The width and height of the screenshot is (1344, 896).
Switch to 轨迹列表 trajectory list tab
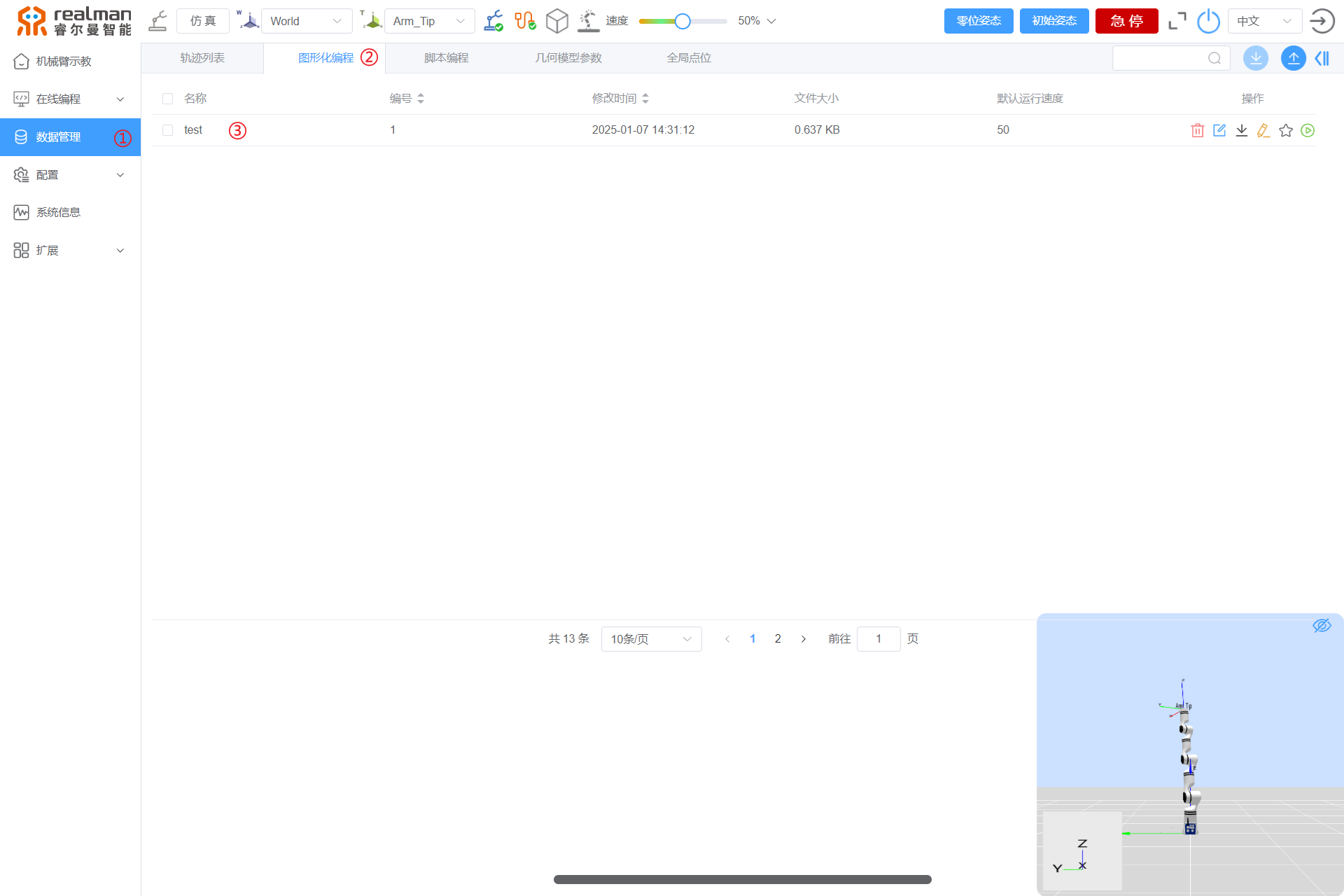[201, 57]
